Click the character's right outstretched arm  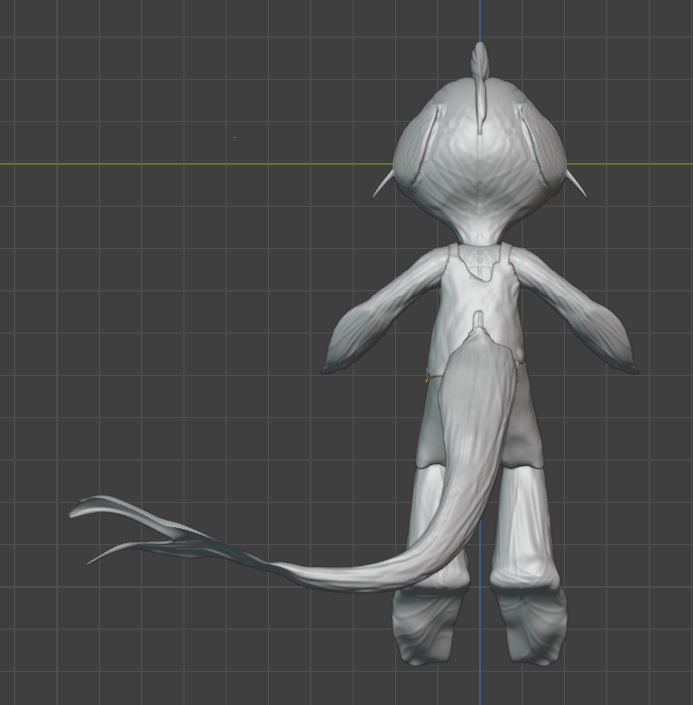[x=578, y=312]
